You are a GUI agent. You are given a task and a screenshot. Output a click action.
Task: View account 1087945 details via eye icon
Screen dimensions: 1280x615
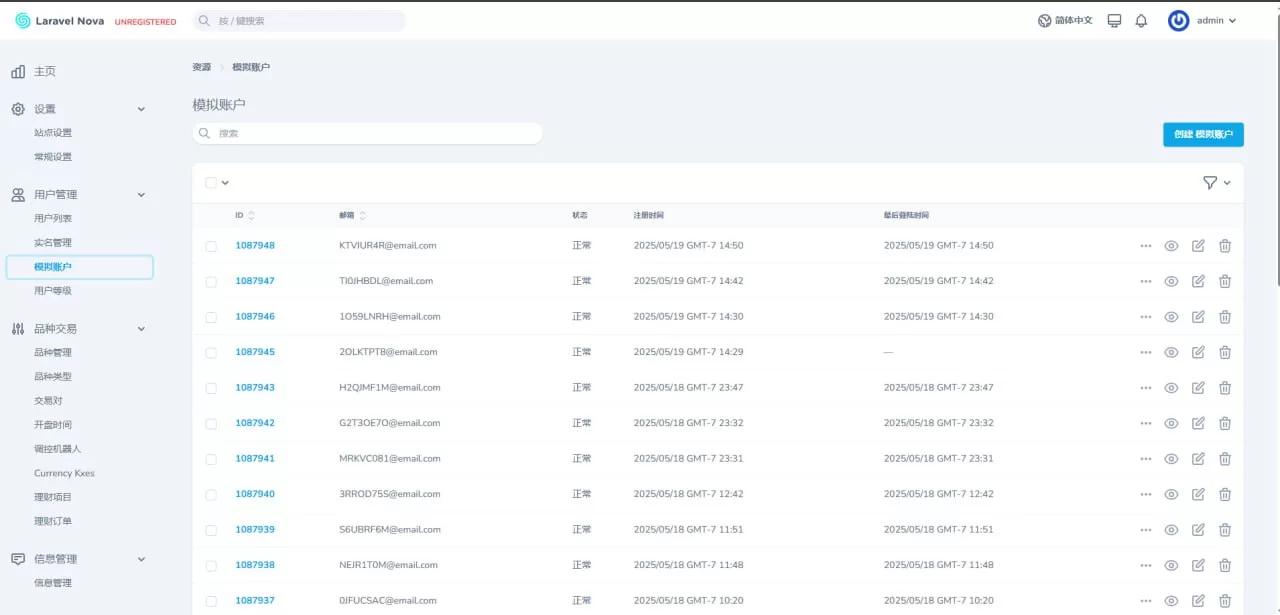(1171, 353)
